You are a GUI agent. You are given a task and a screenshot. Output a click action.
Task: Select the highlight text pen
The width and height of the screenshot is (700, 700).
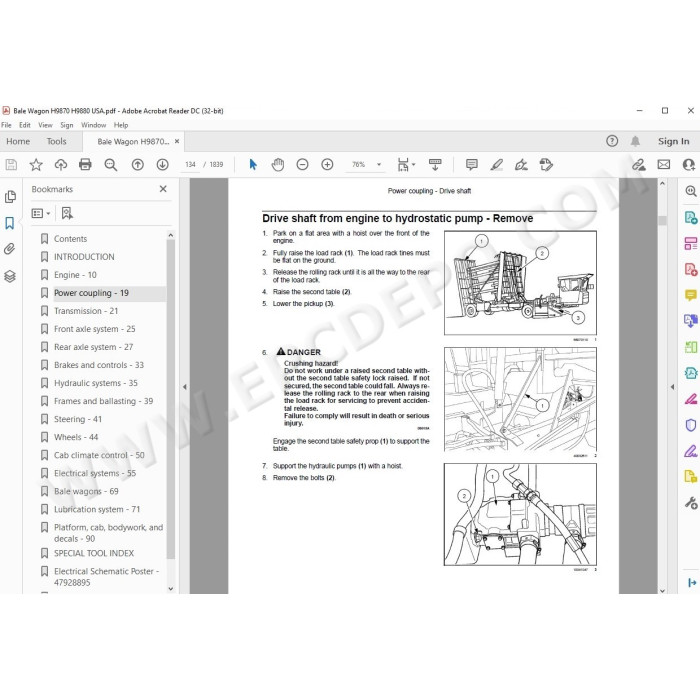tap(496, 165)
